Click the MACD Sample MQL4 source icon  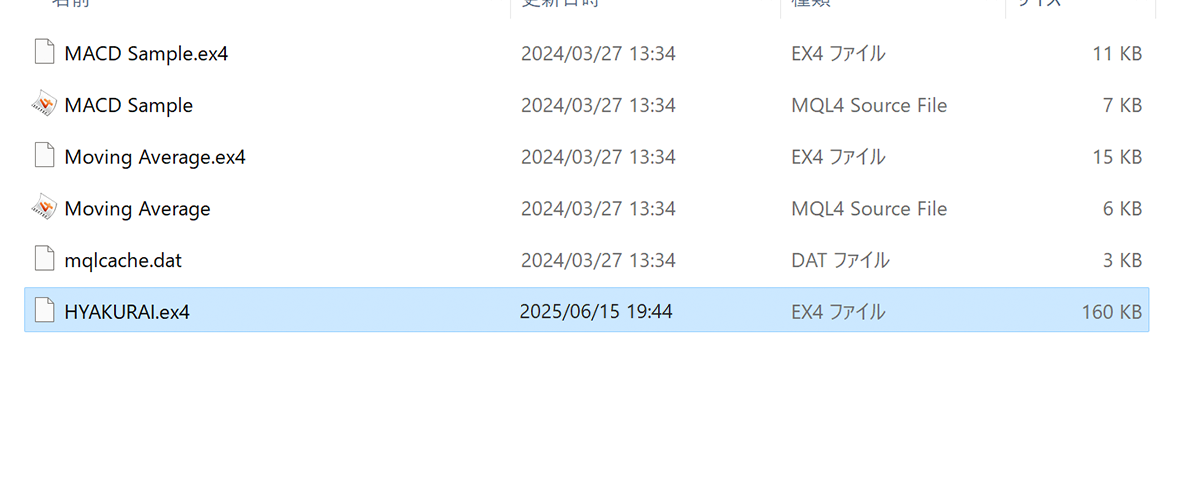point(43,104)
